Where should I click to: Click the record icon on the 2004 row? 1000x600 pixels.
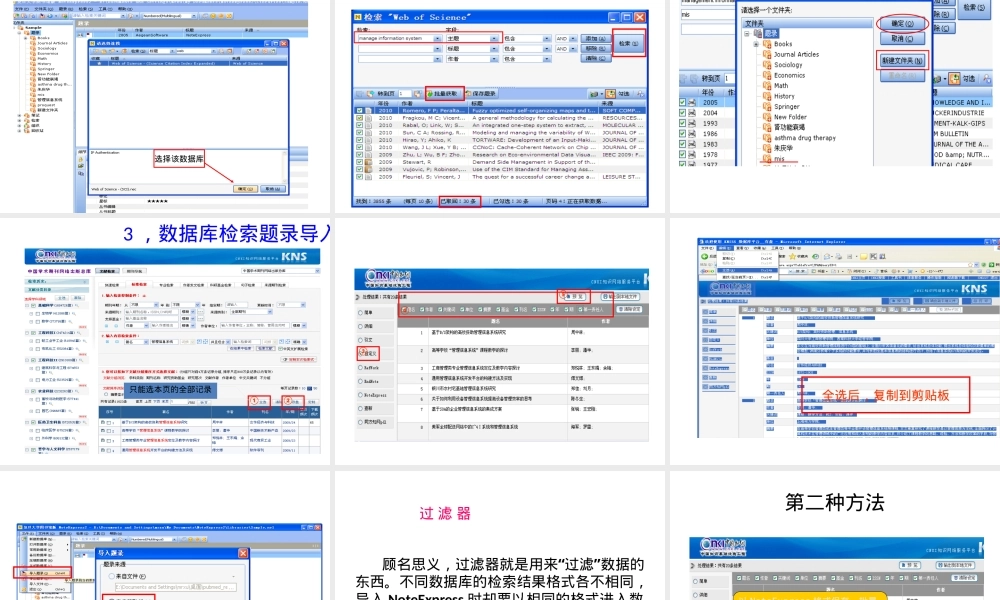pos(692,113)
